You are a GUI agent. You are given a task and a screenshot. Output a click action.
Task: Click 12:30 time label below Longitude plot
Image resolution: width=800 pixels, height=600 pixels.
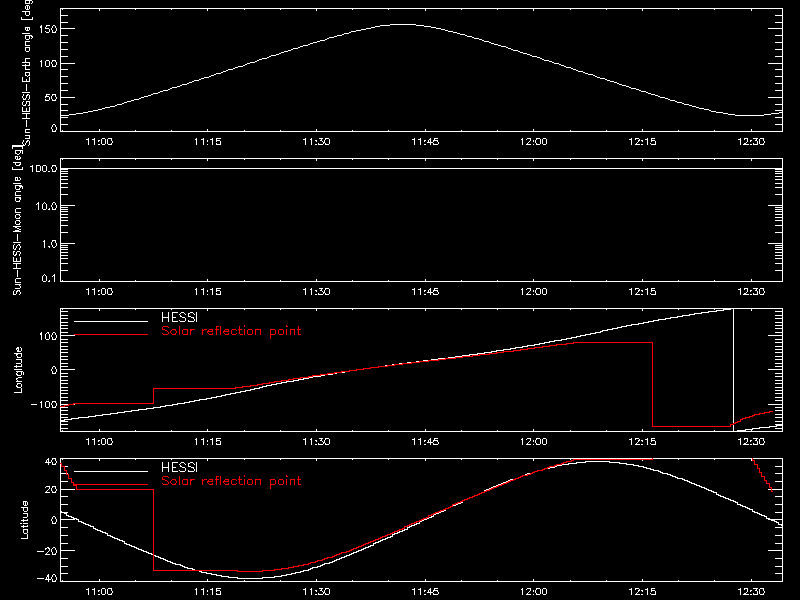(x=751, y=442)
